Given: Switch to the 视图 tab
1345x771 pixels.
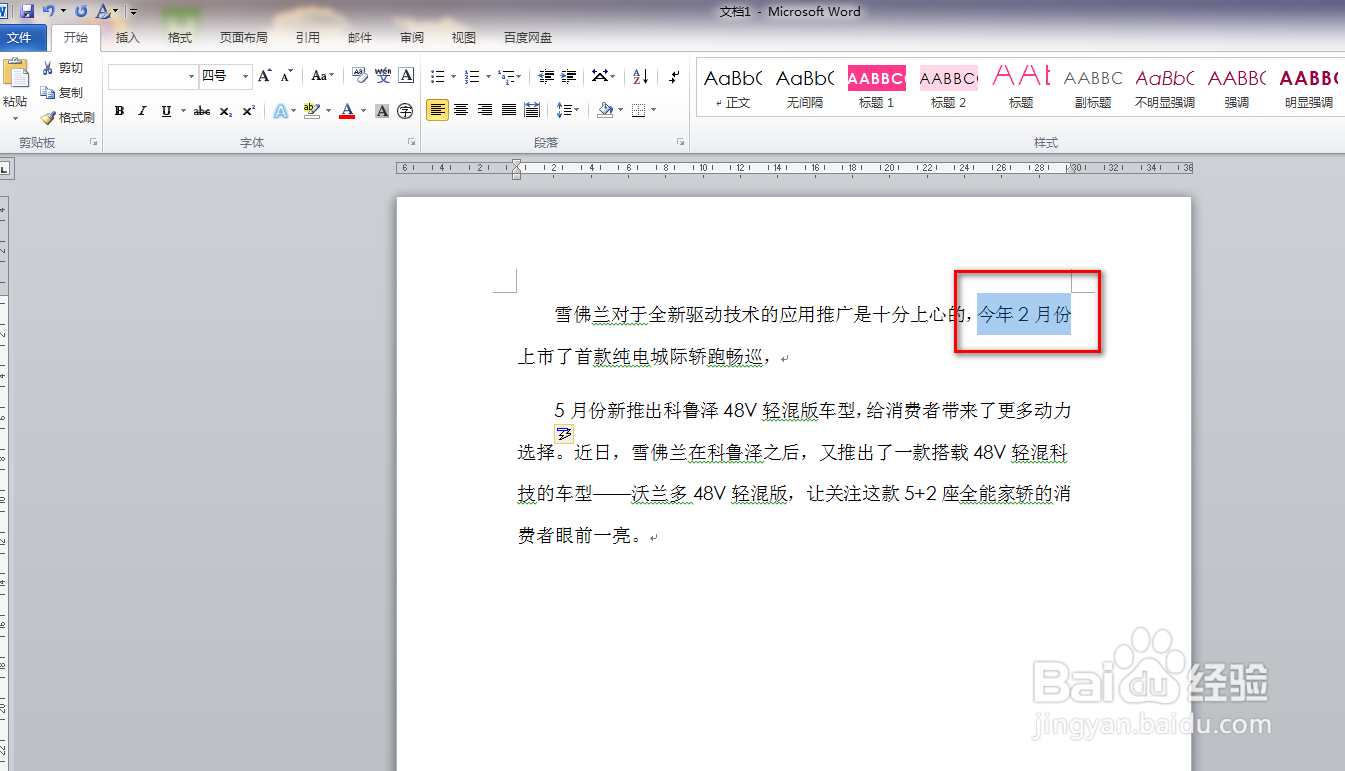Looking at the screenshot, I should [x=464, y=38].
